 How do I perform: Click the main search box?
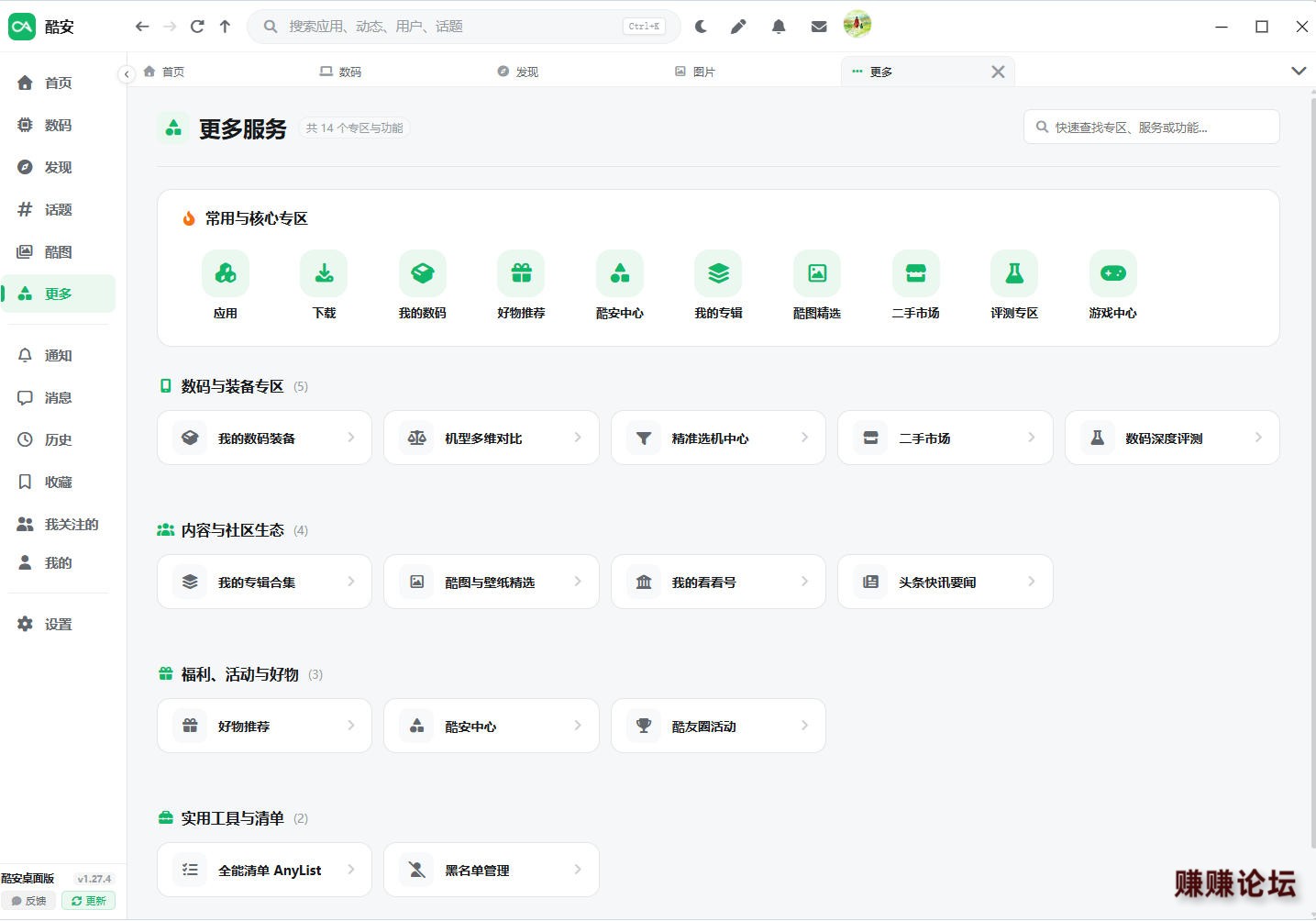pos(463,27)
